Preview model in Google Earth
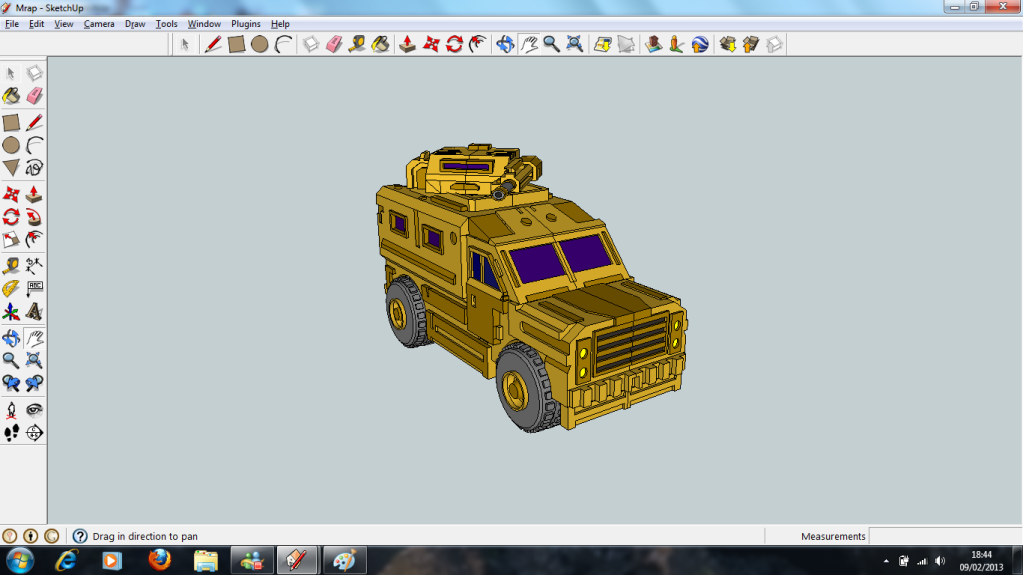 pos(699,44)
